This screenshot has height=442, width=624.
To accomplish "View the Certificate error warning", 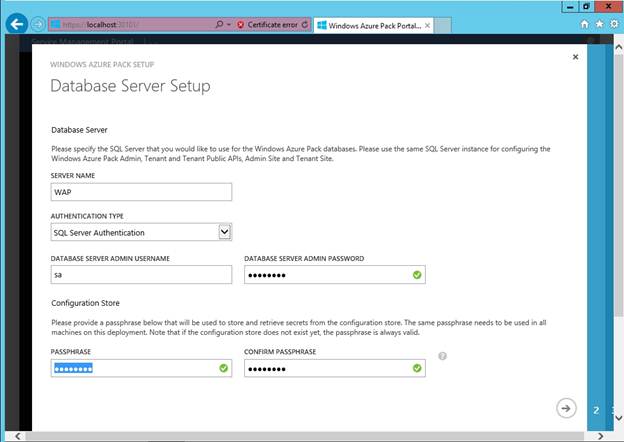I will coord(267,25).
